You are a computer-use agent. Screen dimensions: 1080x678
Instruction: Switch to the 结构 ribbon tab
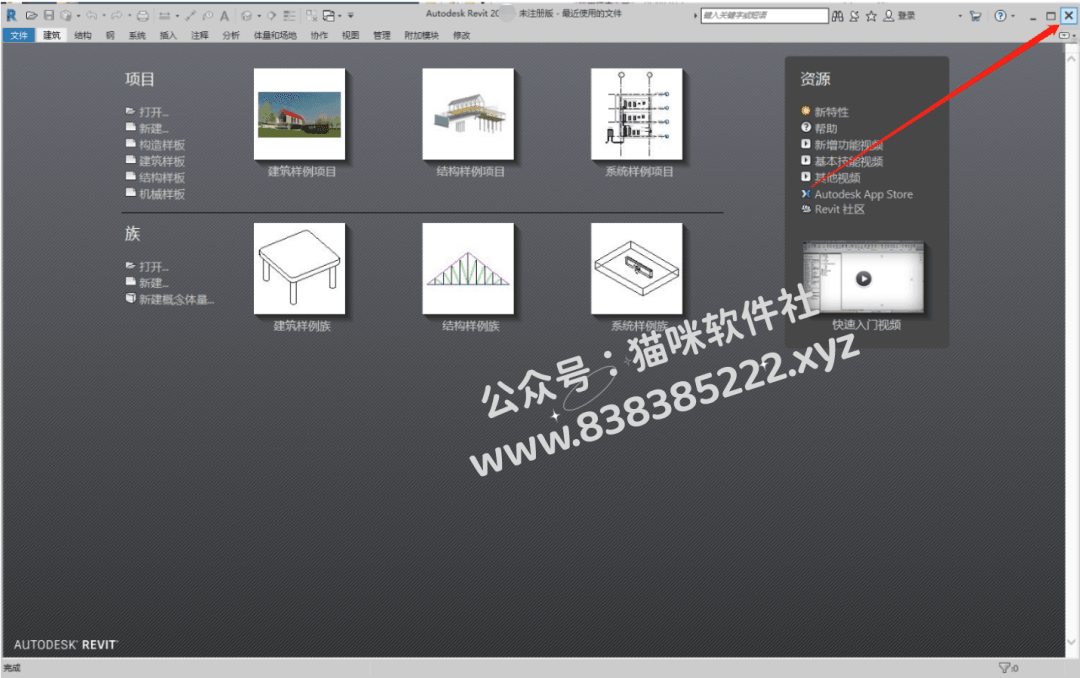83,35
